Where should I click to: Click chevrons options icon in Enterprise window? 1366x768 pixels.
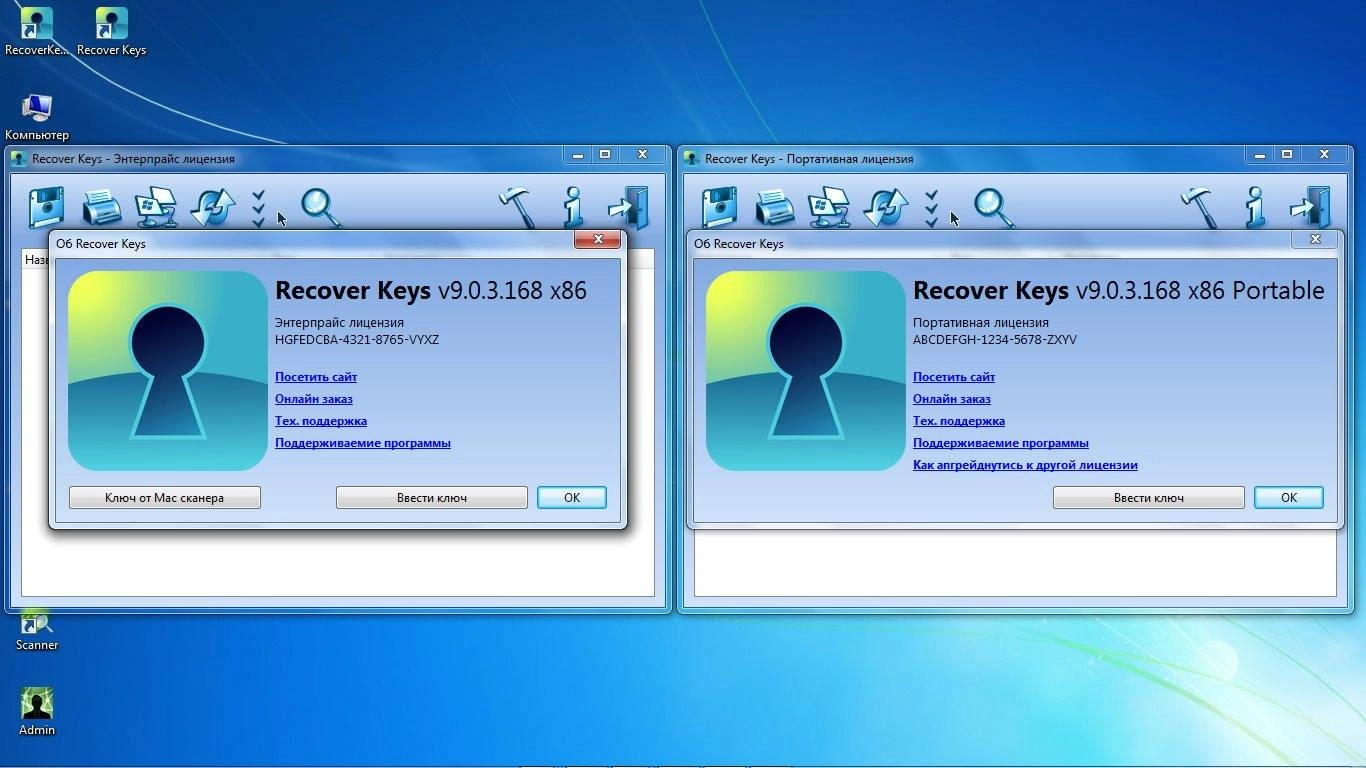coord(259,208)
